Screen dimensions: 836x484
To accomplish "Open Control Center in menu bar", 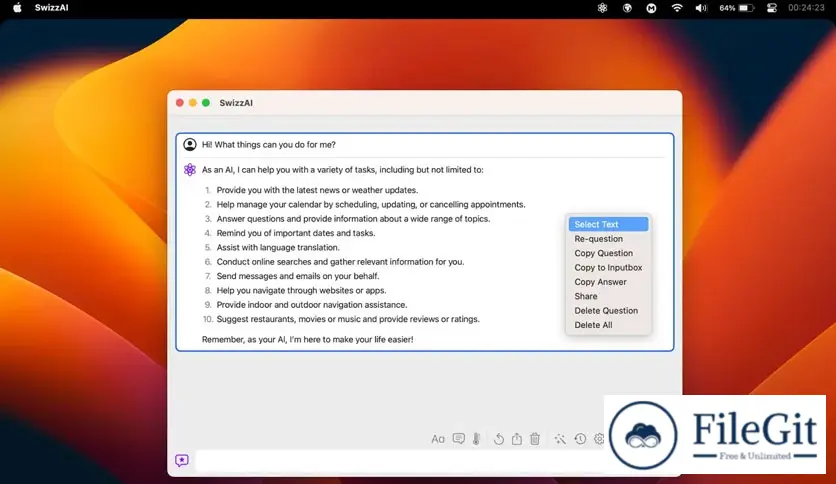I will [771, 8].
